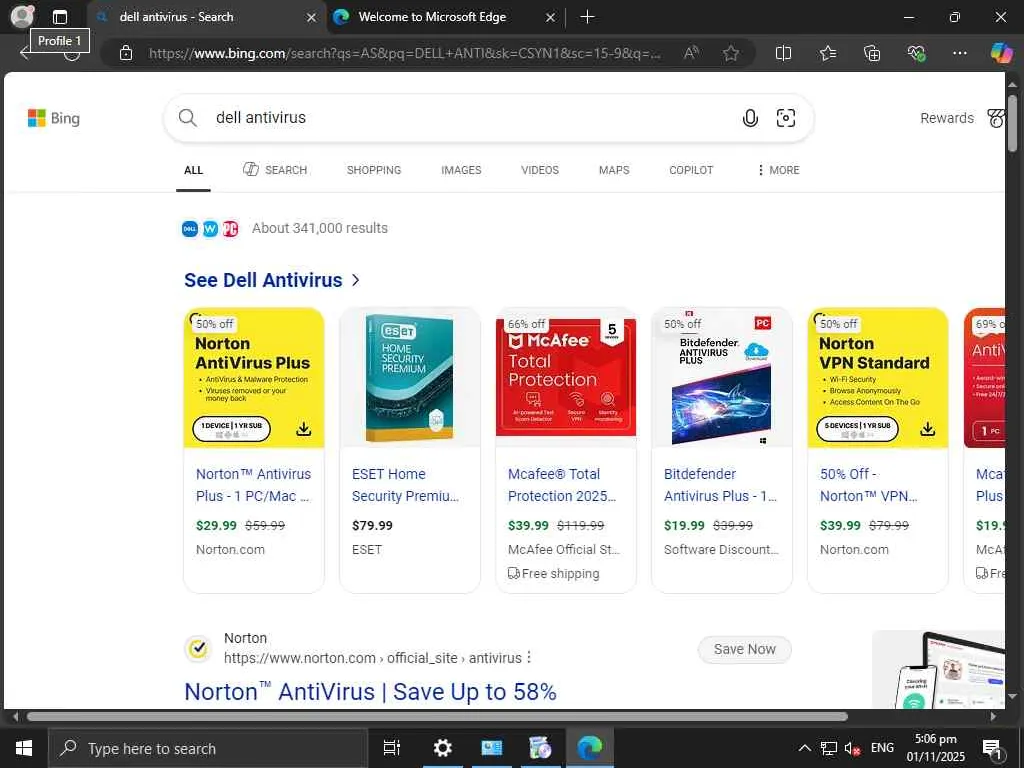Screen dimensions: 1024x768
Task: Open Norton Antivirus Plus product link
Action: tap(253, 485)
